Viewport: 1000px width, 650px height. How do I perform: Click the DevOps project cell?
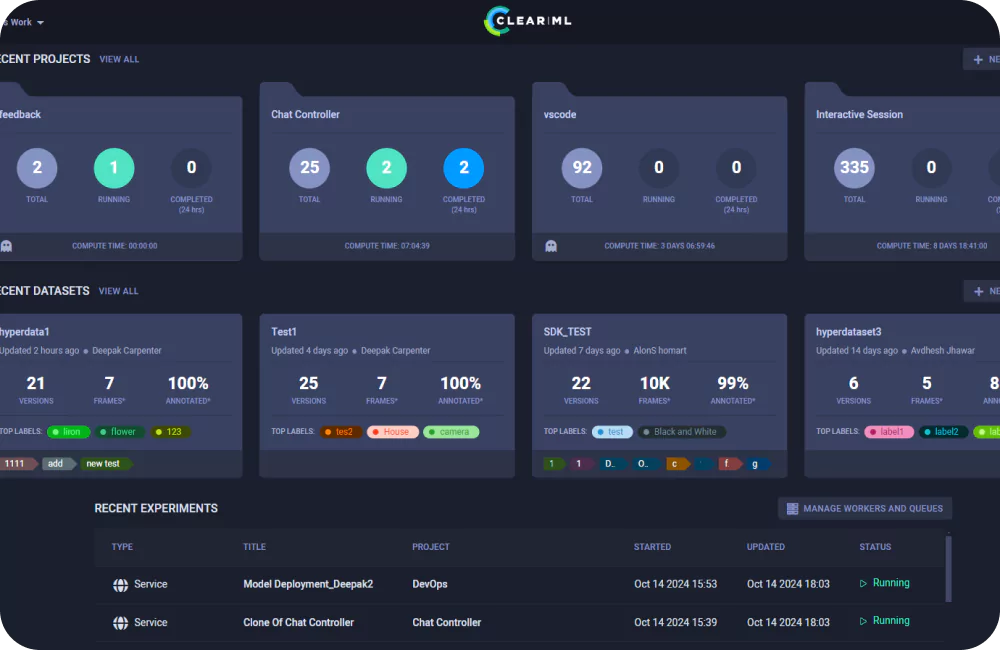[430, 584]
